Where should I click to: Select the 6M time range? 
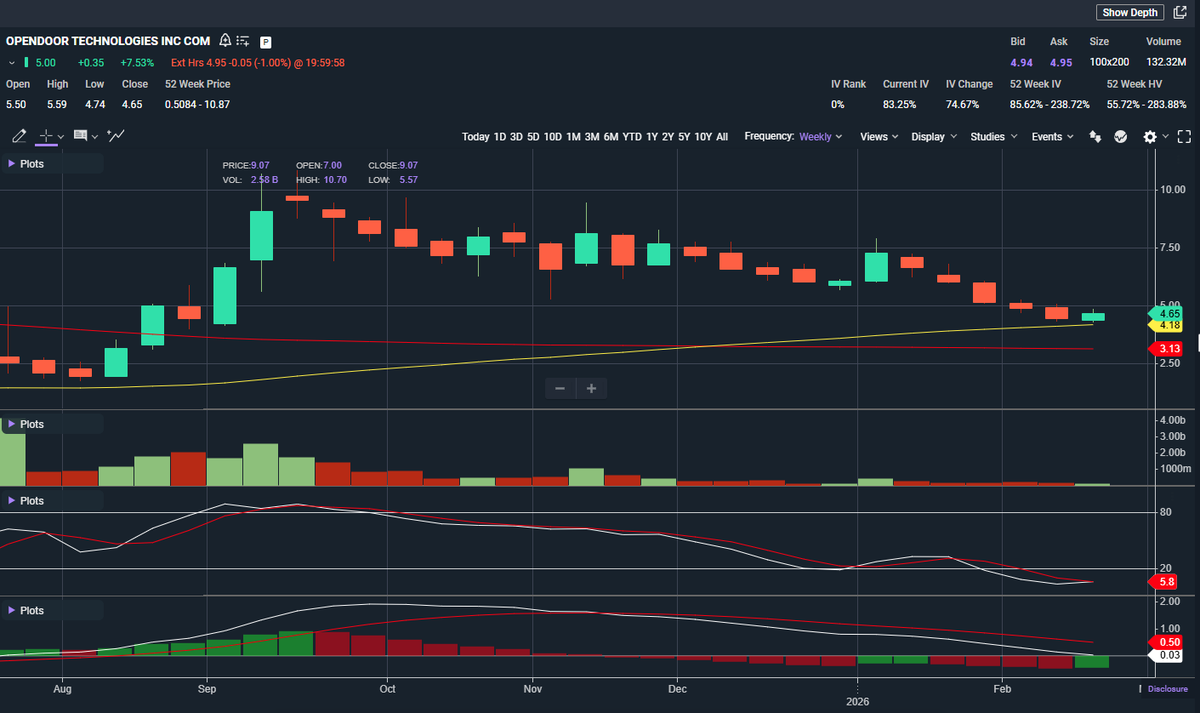610,137
